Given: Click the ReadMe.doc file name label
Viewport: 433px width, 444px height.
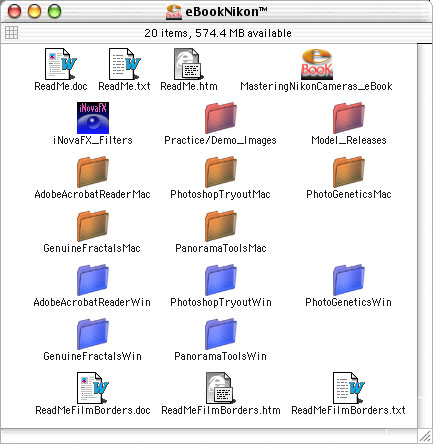Looking at the screenshot, I should tap(61, 86).
